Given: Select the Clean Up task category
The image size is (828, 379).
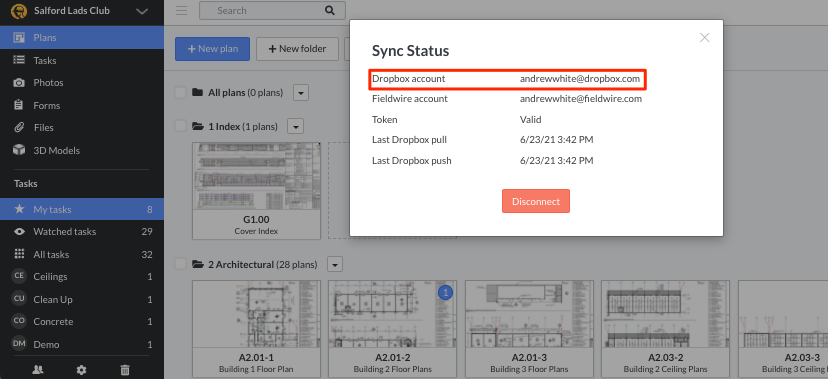Looking at the screenshot, I should pyautogui.click(x=82, y=299).
